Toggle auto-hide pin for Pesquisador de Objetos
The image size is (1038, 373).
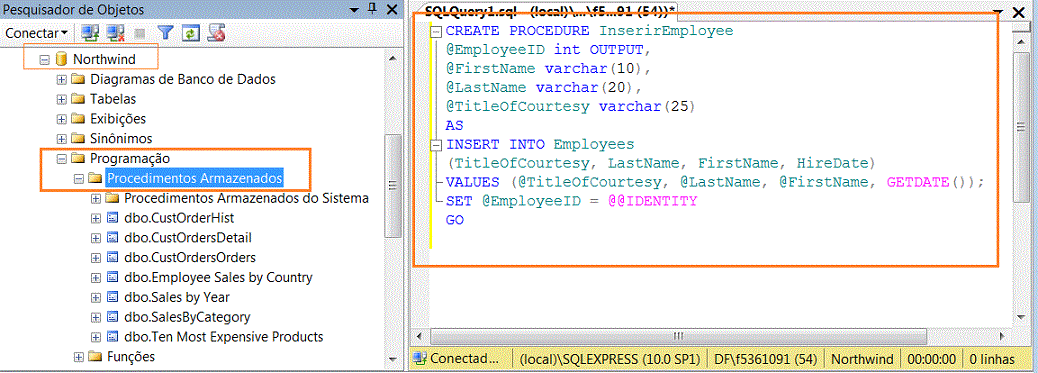373,9
